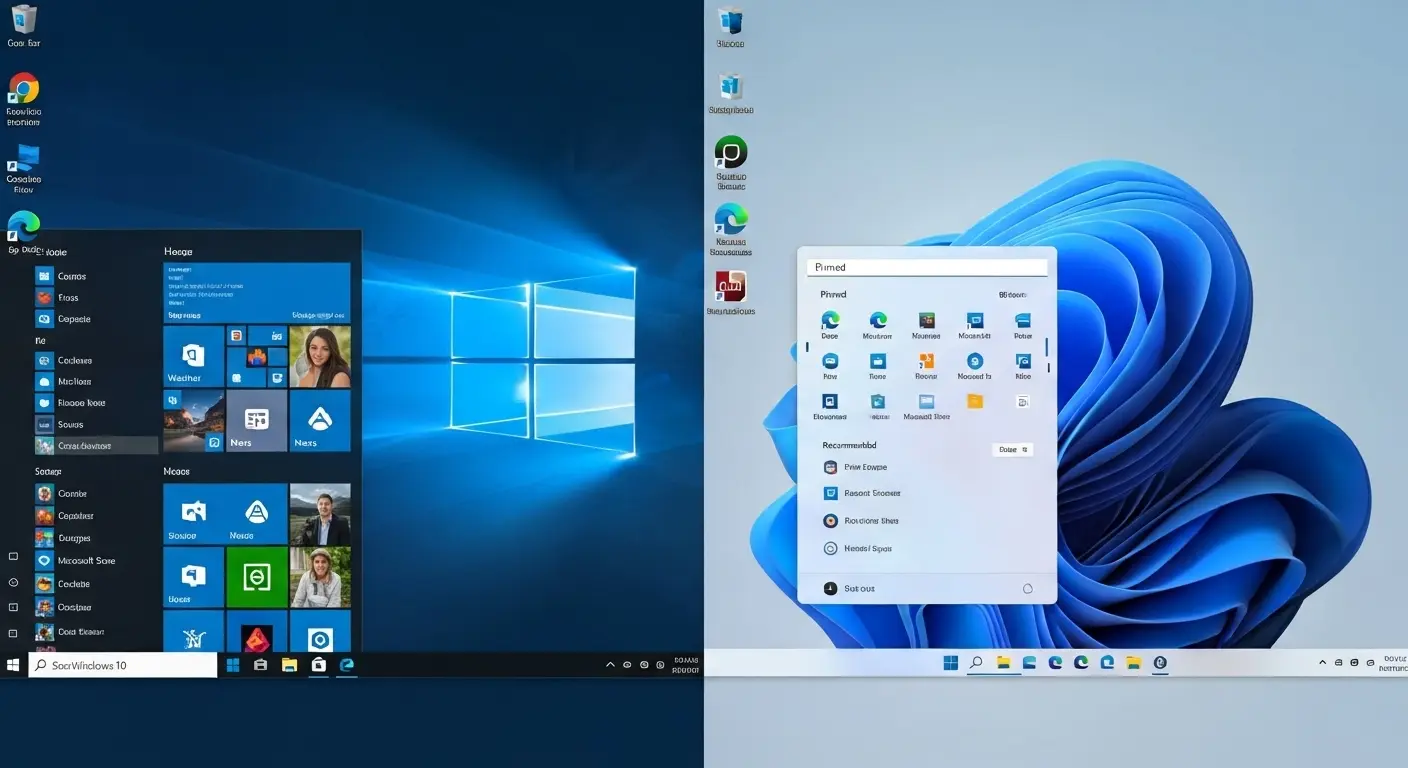
Task: Click the round rightmost Windows 11 taskbar app icon
Action: coord(1160,662)
